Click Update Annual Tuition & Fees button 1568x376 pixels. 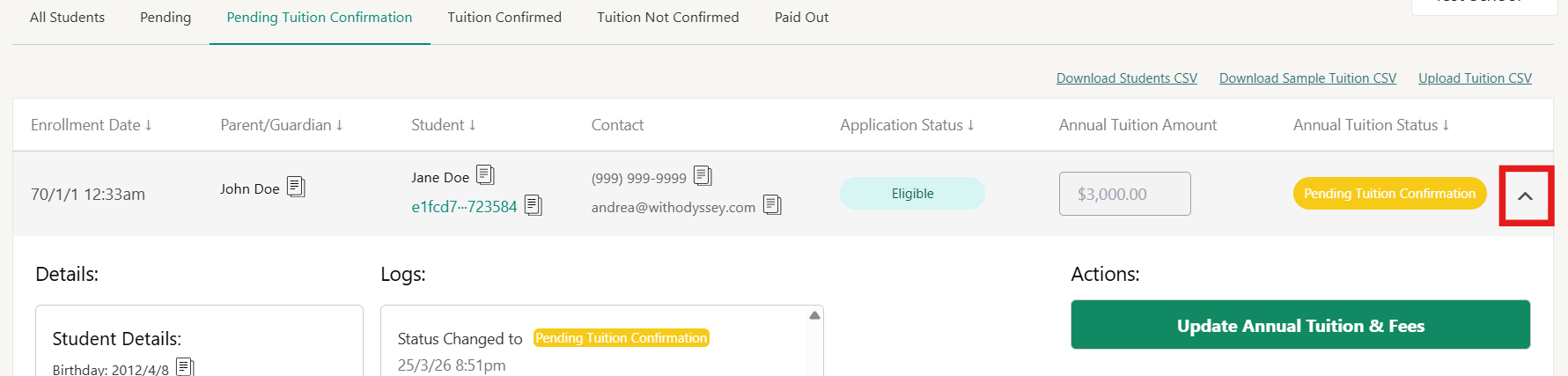1300,325
